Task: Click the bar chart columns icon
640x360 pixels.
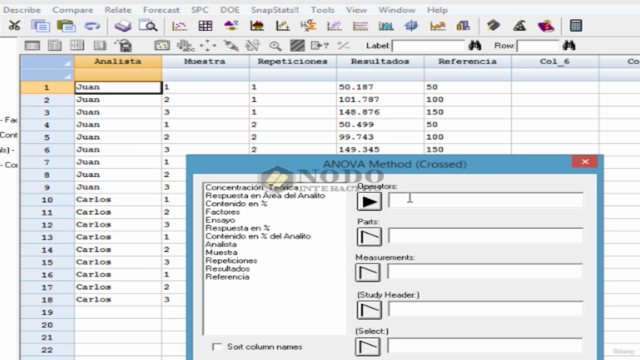Action: tap(463, 26)
